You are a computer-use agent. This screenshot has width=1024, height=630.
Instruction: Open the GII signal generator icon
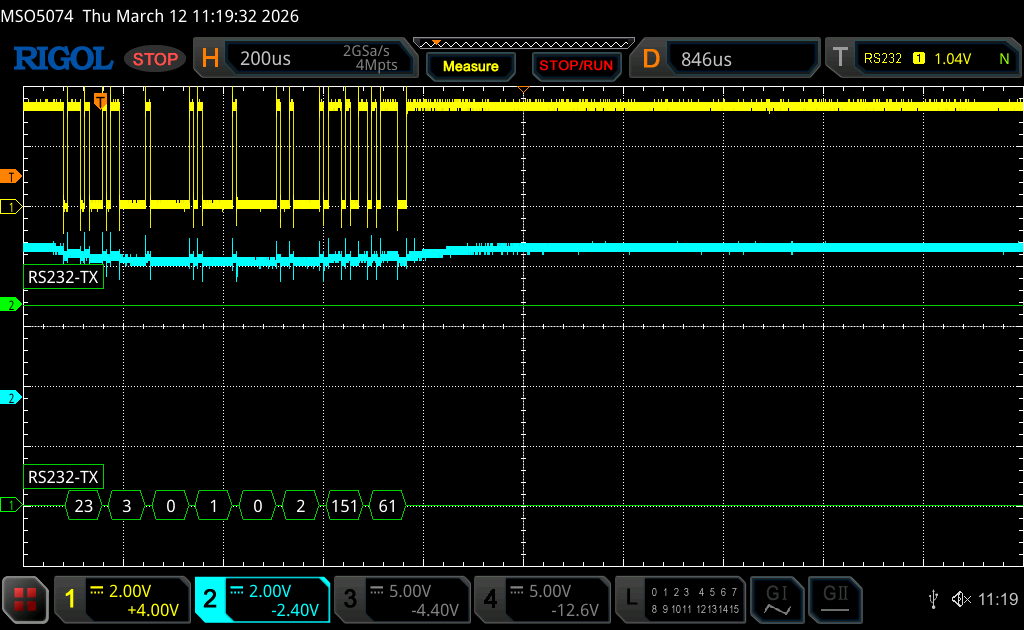pyautogui.click(x=836, y=599)
